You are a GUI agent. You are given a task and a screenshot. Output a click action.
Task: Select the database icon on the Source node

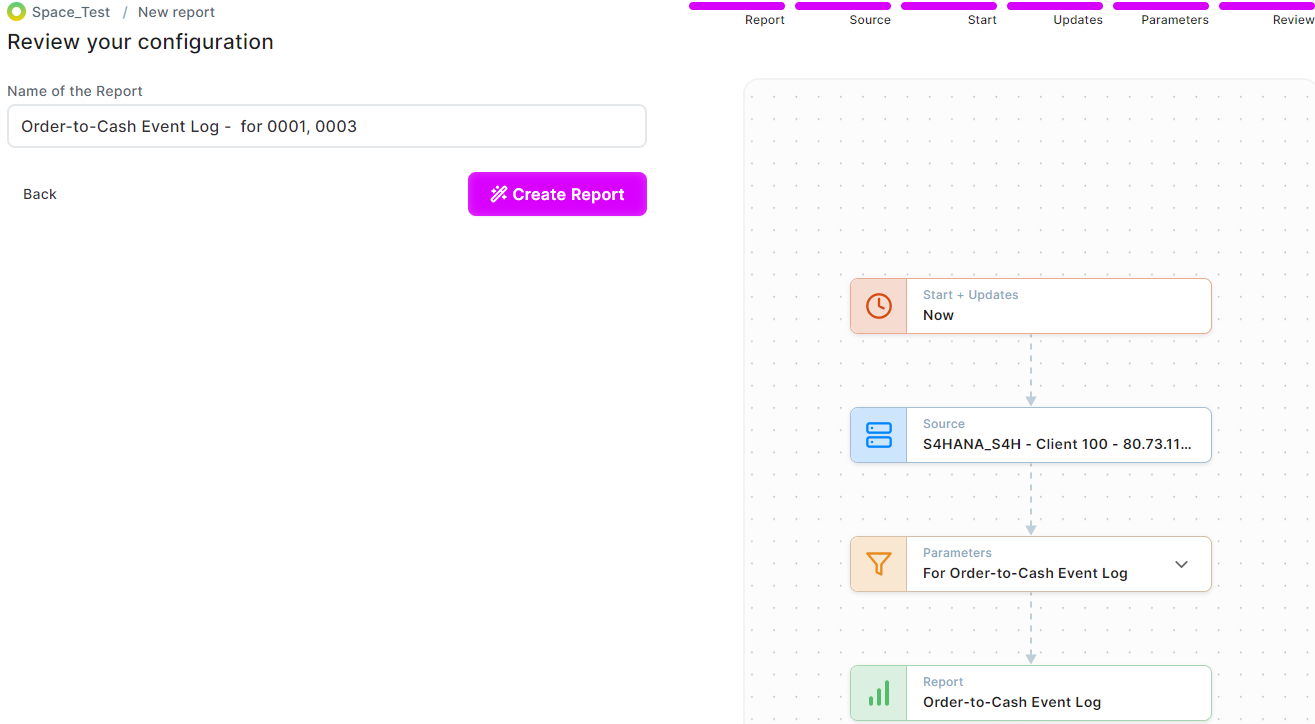(x=877, y=434)
